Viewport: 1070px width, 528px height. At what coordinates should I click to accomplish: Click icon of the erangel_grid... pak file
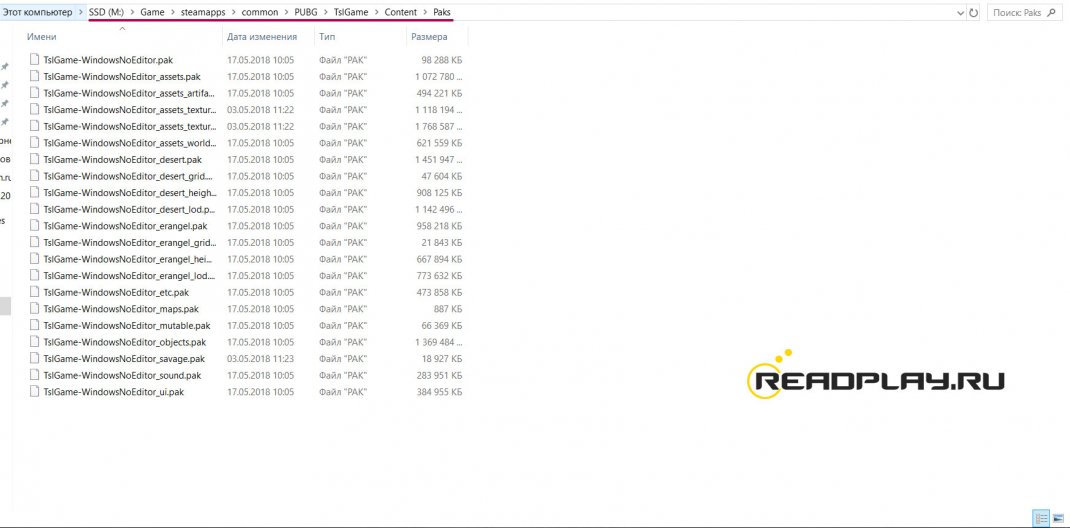tap(35, 242)
